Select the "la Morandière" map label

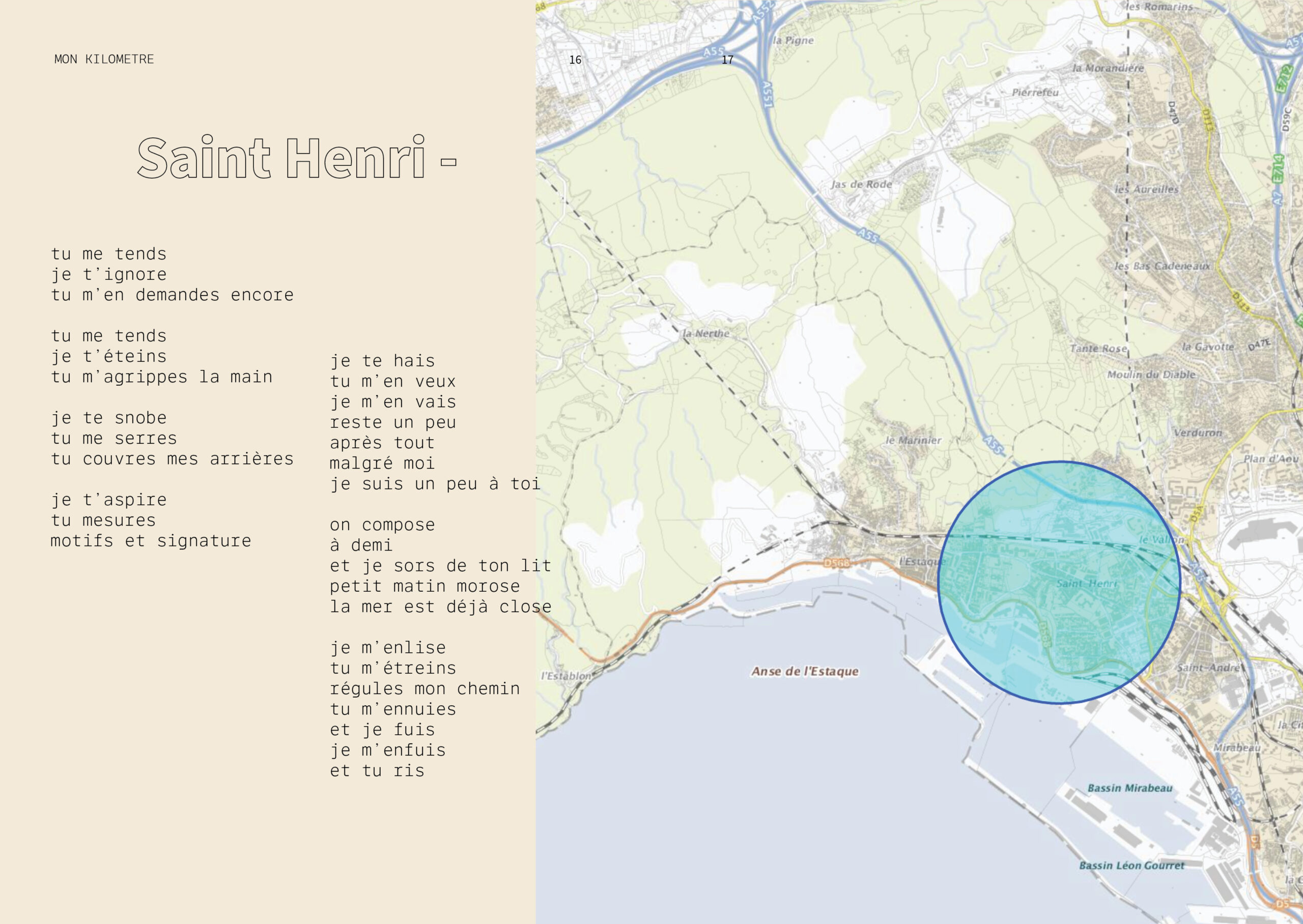click(1108, 68)
